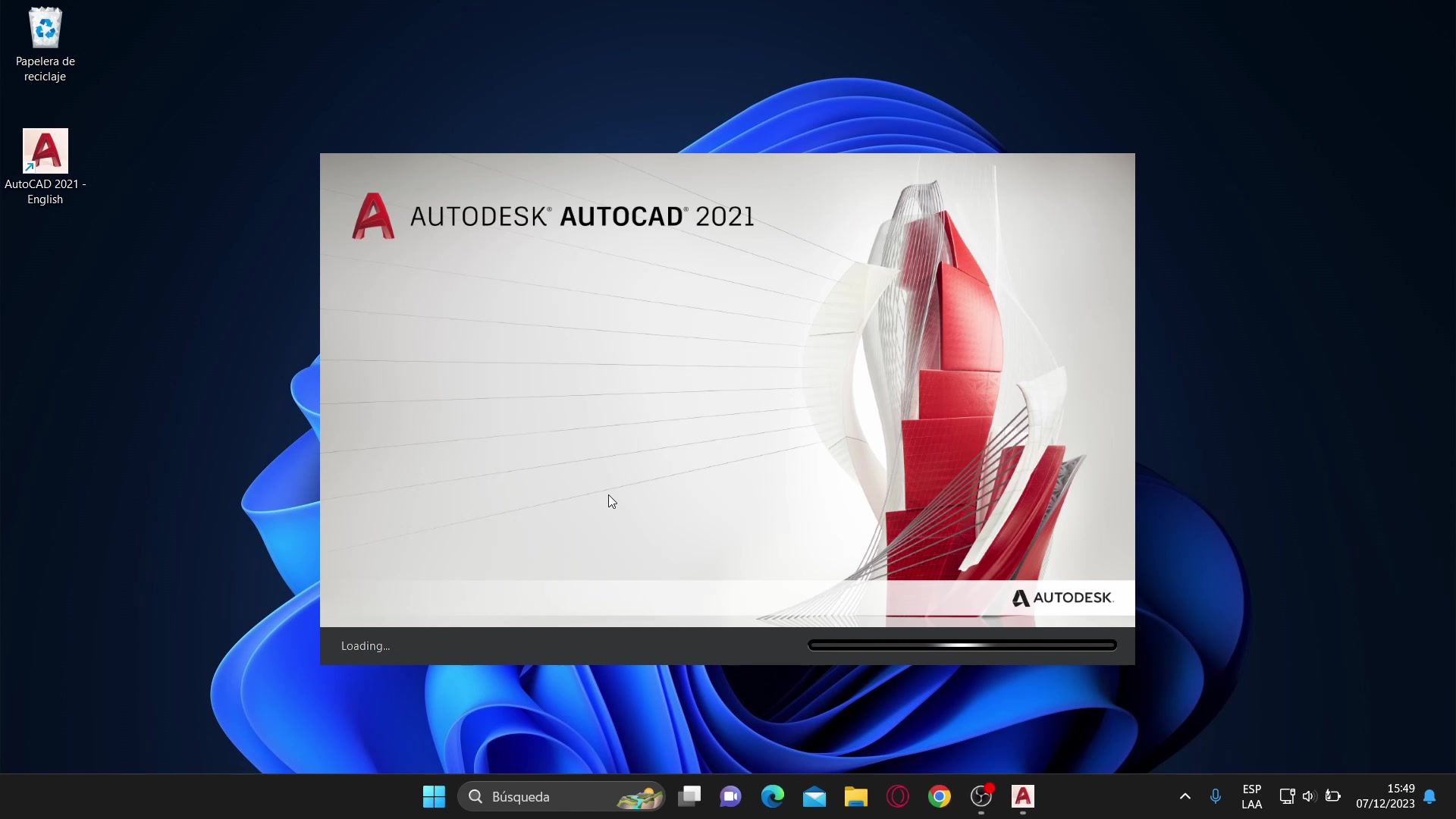Launch the Teams Chat taskbar icon
This screenshot has height=819, width=1456.
(731, 796)
